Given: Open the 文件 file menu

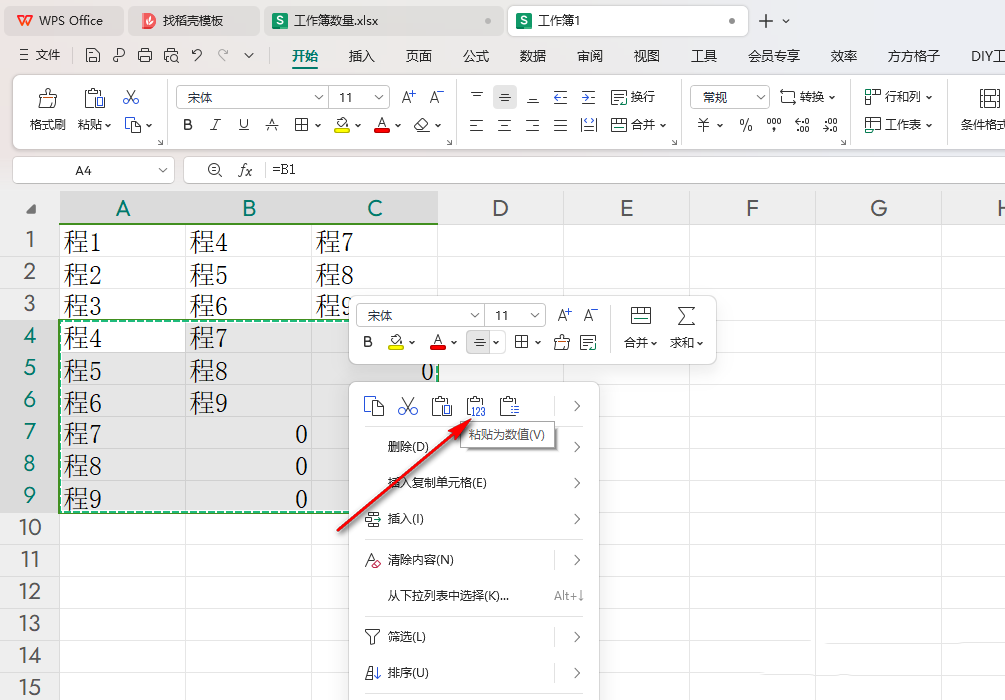Looking at the screenshot, I should click(x=40, y=55).
